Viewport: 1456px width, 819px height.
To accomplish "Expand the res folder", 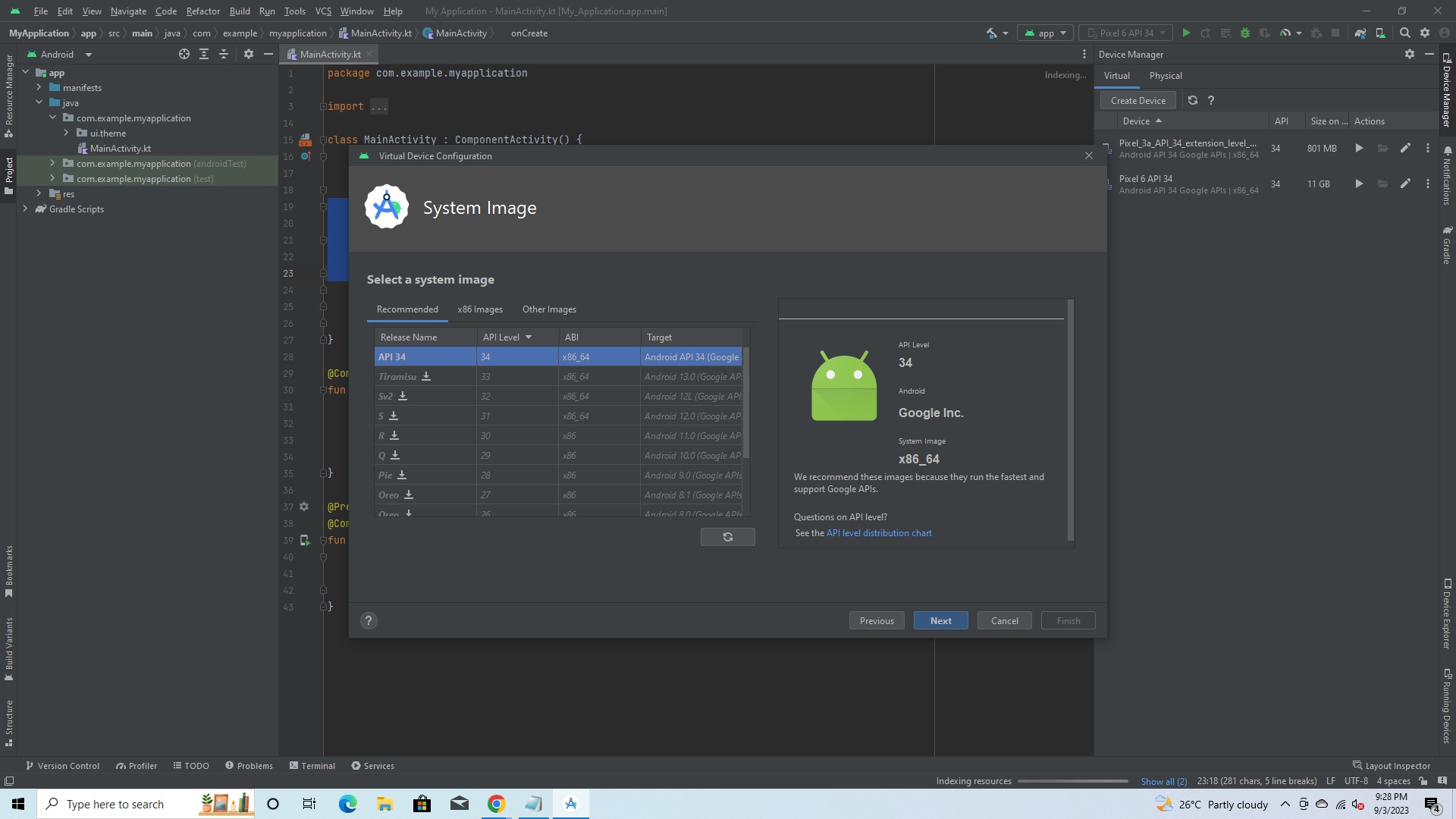I will point(39,194).
